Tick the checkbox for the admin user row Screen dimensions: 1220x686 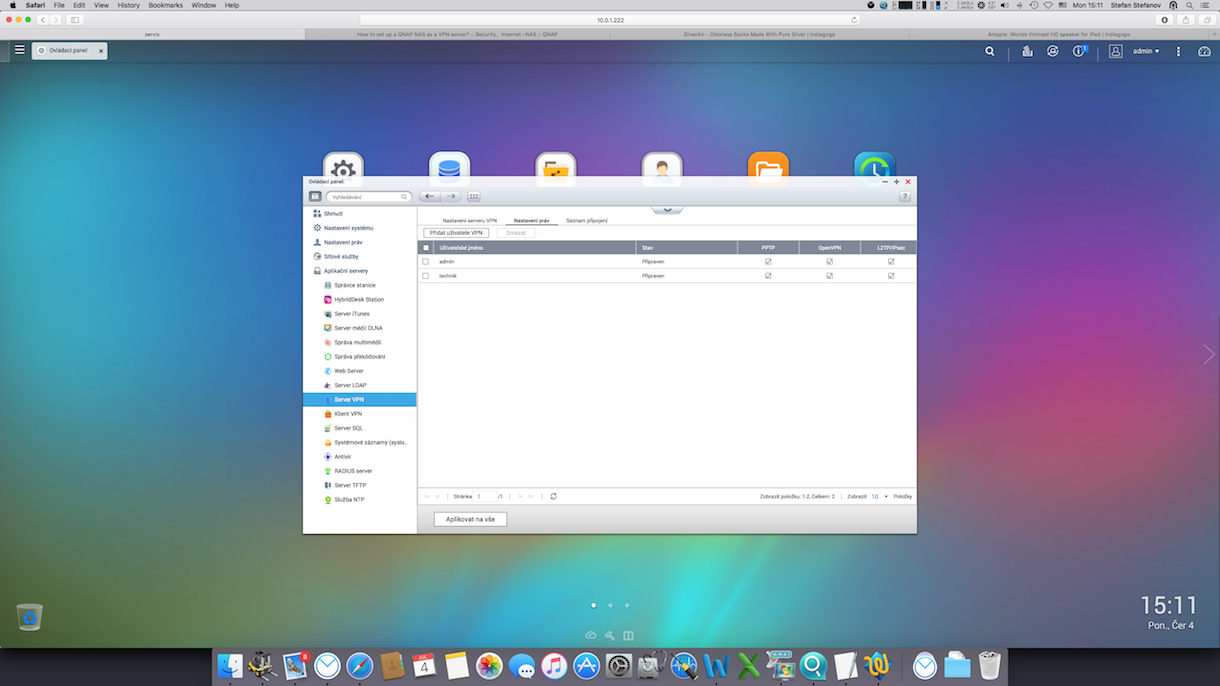point(426,262)
